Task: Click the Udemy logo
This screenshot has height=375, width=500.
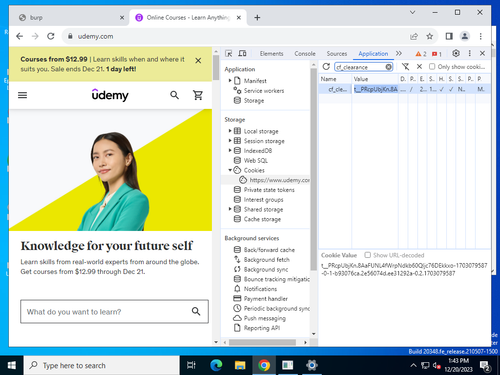Action: [x=110, y=95]
